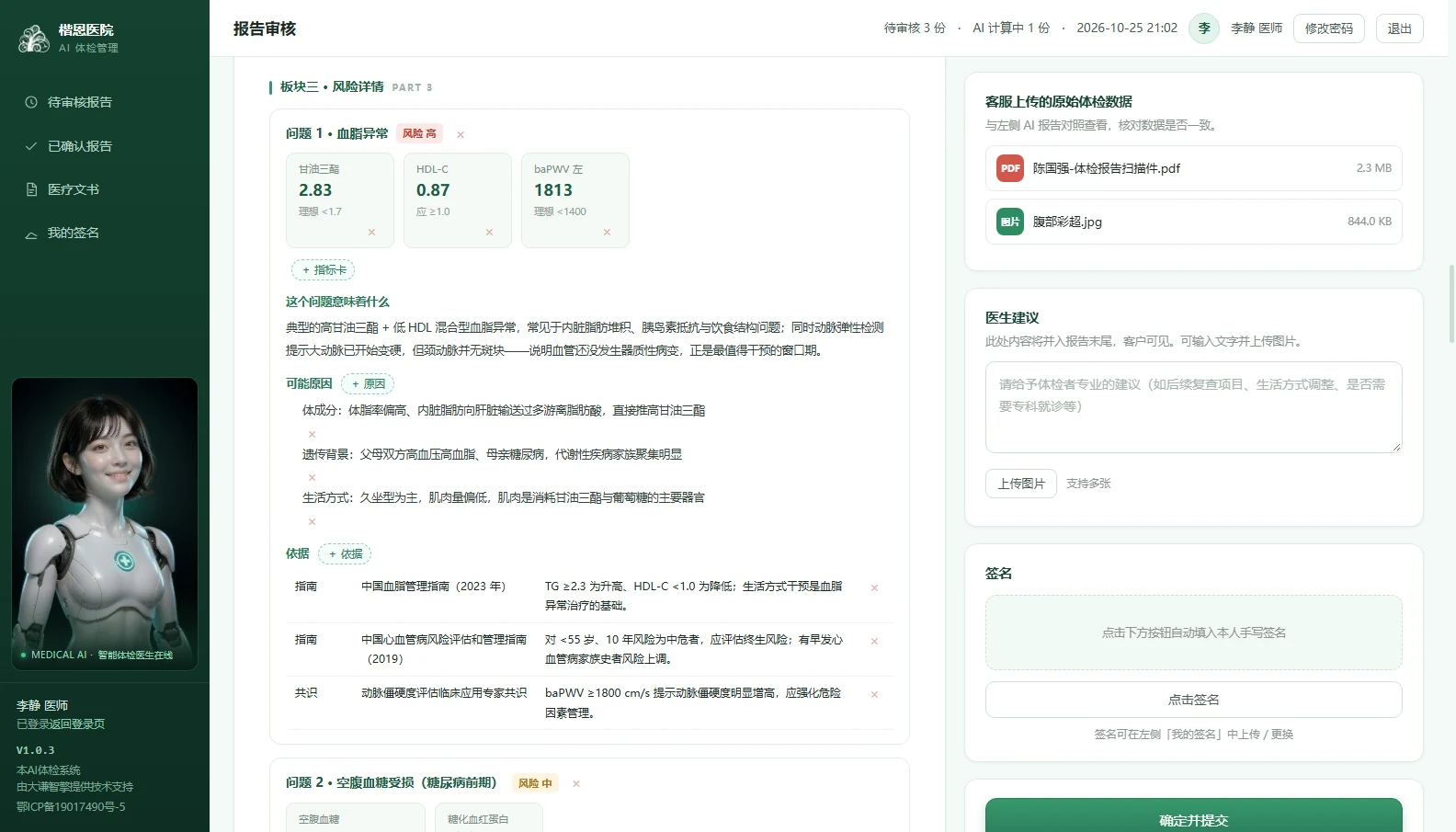1456x832 pixels.
Task: Click the 李 user avatar
Action: (x=1204, y=28)
